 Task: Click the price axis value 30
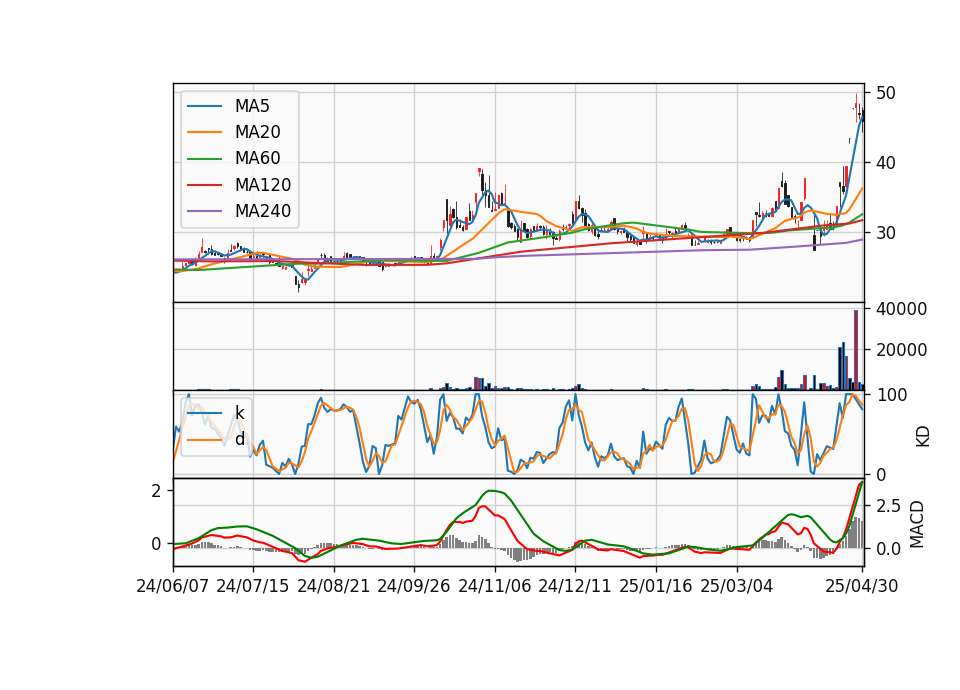(x=885, y=233)
